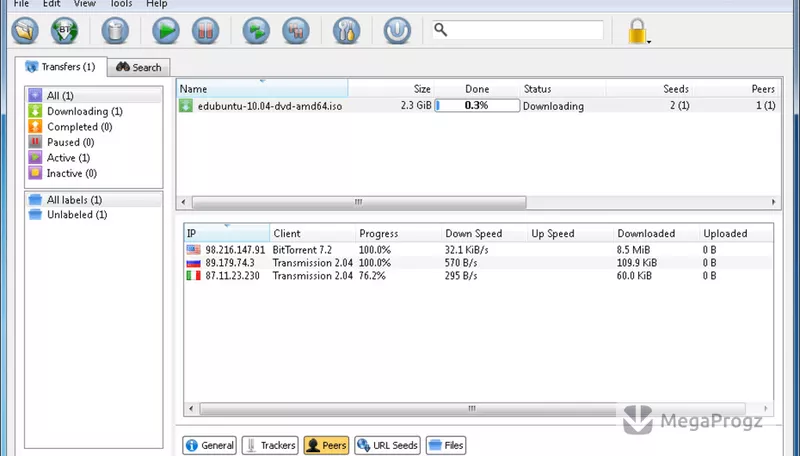Open the Edit menu
Viewport: 800px width, 456px height.
(x=52, y=4)
